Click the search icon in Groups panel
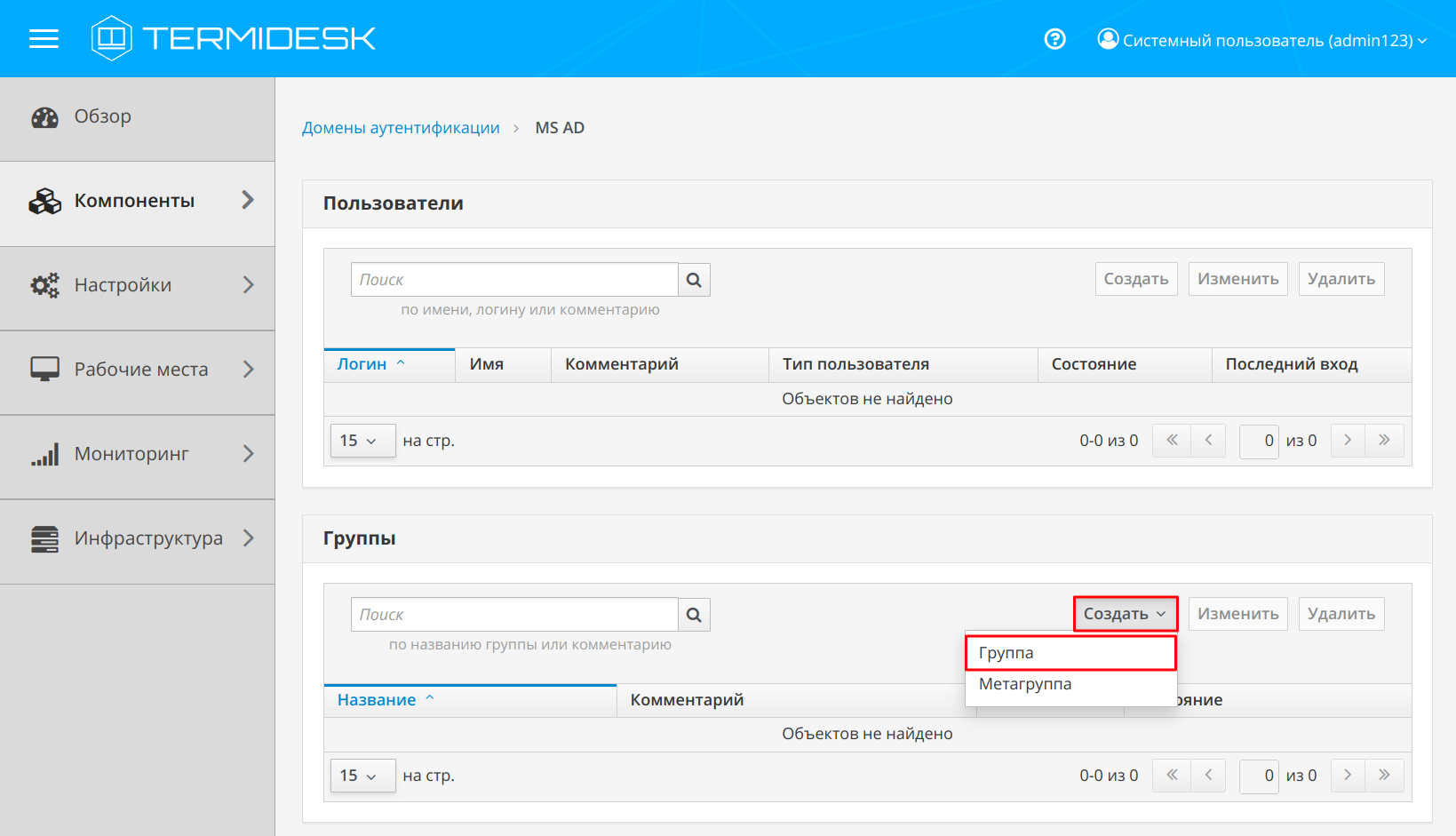Screen dimensions: 1456x836 (x=694, y=615)
